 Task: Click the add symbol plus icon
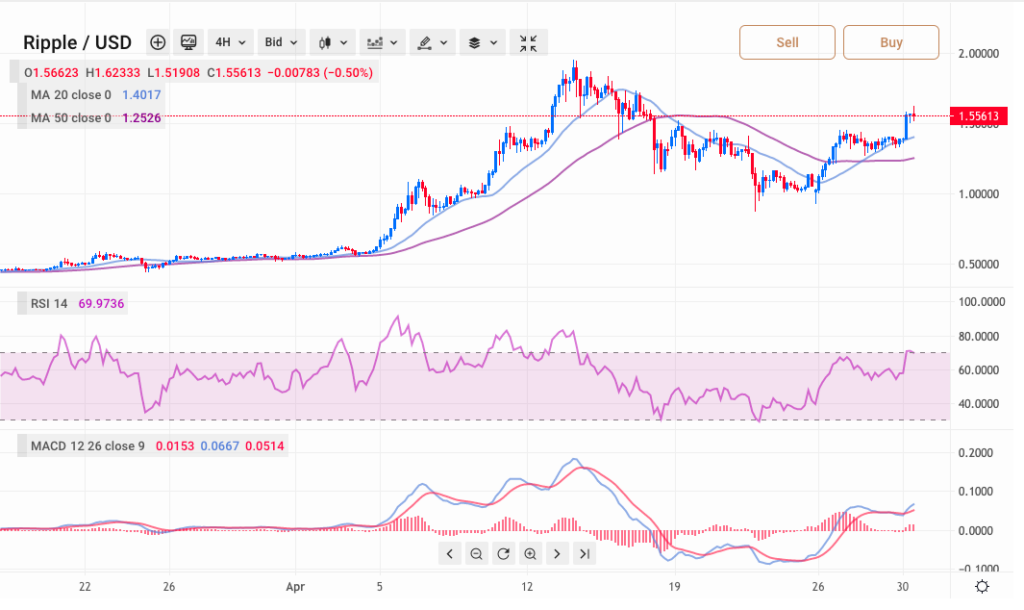pos(158,42)
